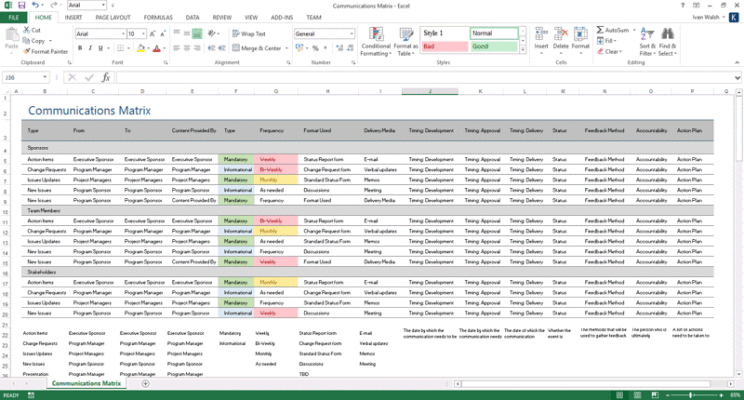The height and width of the screenshot is (400, 744).
Task: Click the Undo arrow icon
Action: point(36,5)
